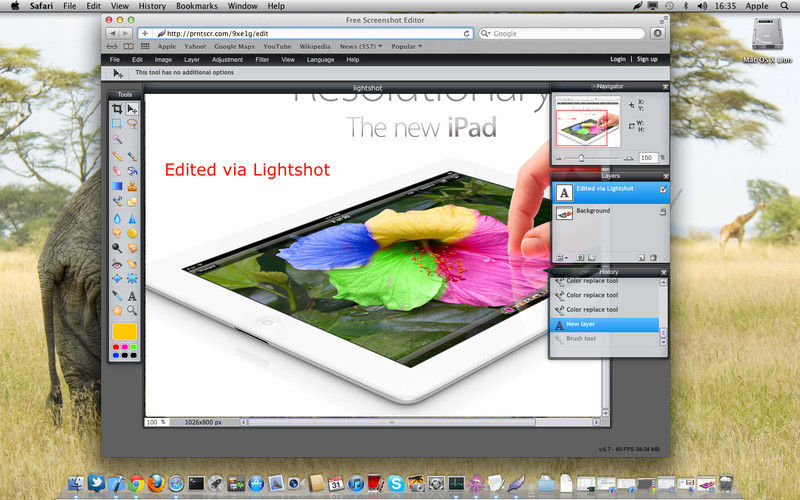This screenshot has width=800, height=500.
Task: Open the Popular bookmarks dropdown
Action: point(407,46)
